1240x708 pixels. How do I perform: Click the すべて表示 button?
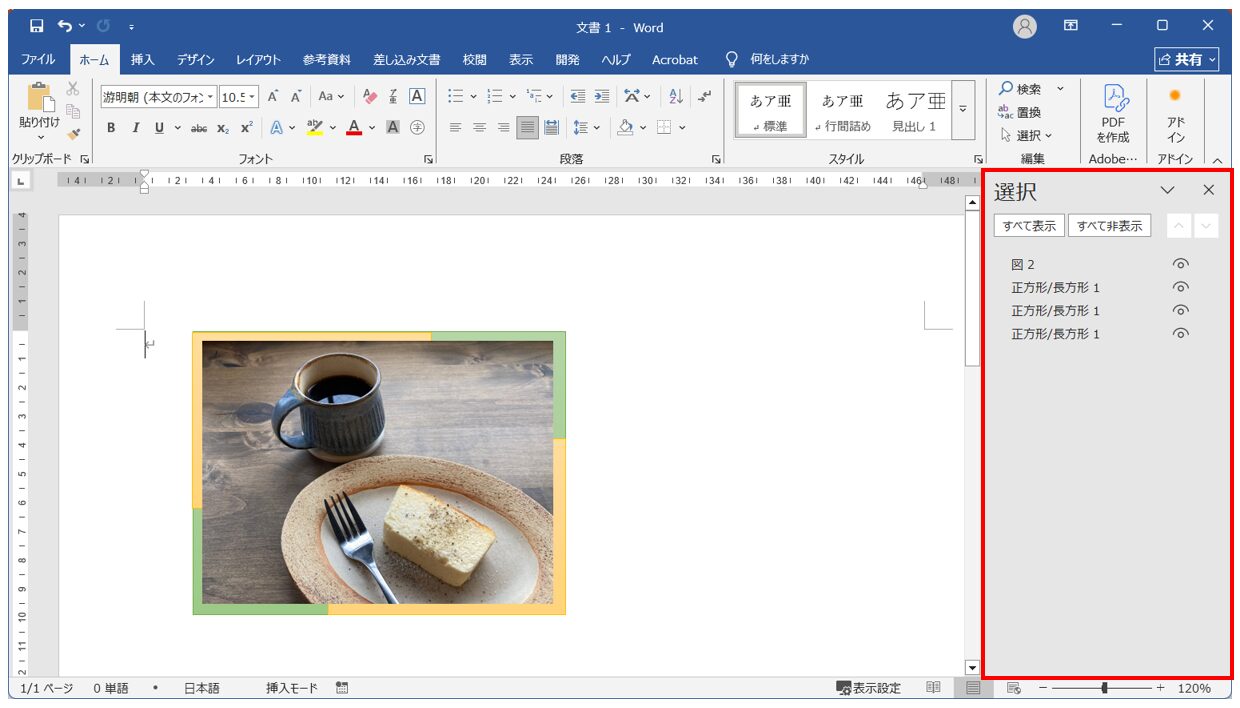(x=1029, y=226)
